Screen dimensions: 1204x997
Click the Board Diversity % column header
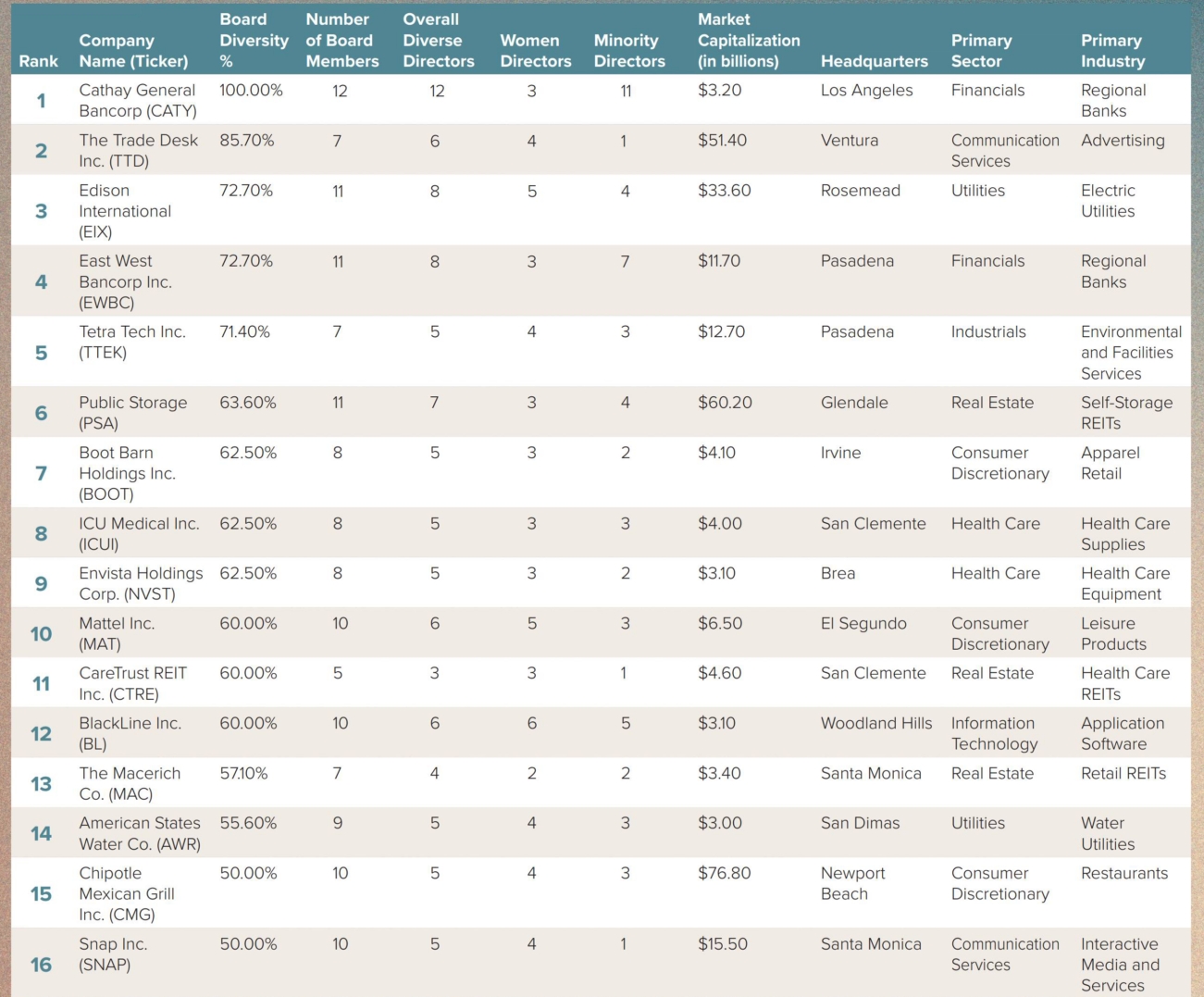pyautogui.click(x=253, y=41)
